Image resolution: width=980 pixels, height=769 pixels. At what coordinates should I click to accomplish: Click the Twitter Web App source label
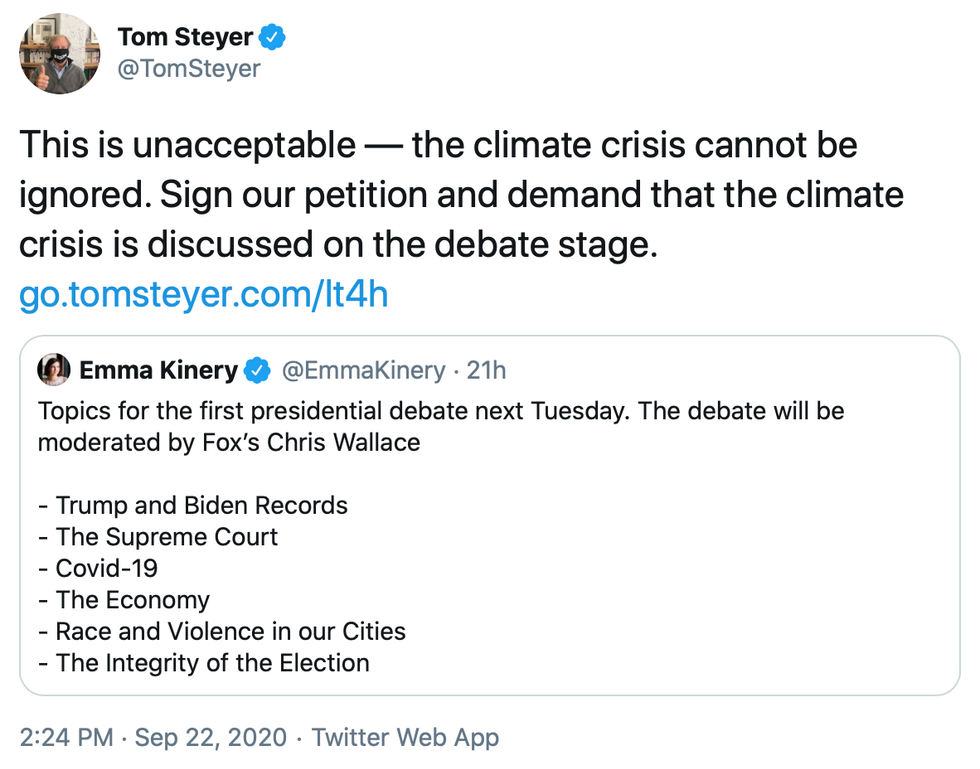click(405, 739)
